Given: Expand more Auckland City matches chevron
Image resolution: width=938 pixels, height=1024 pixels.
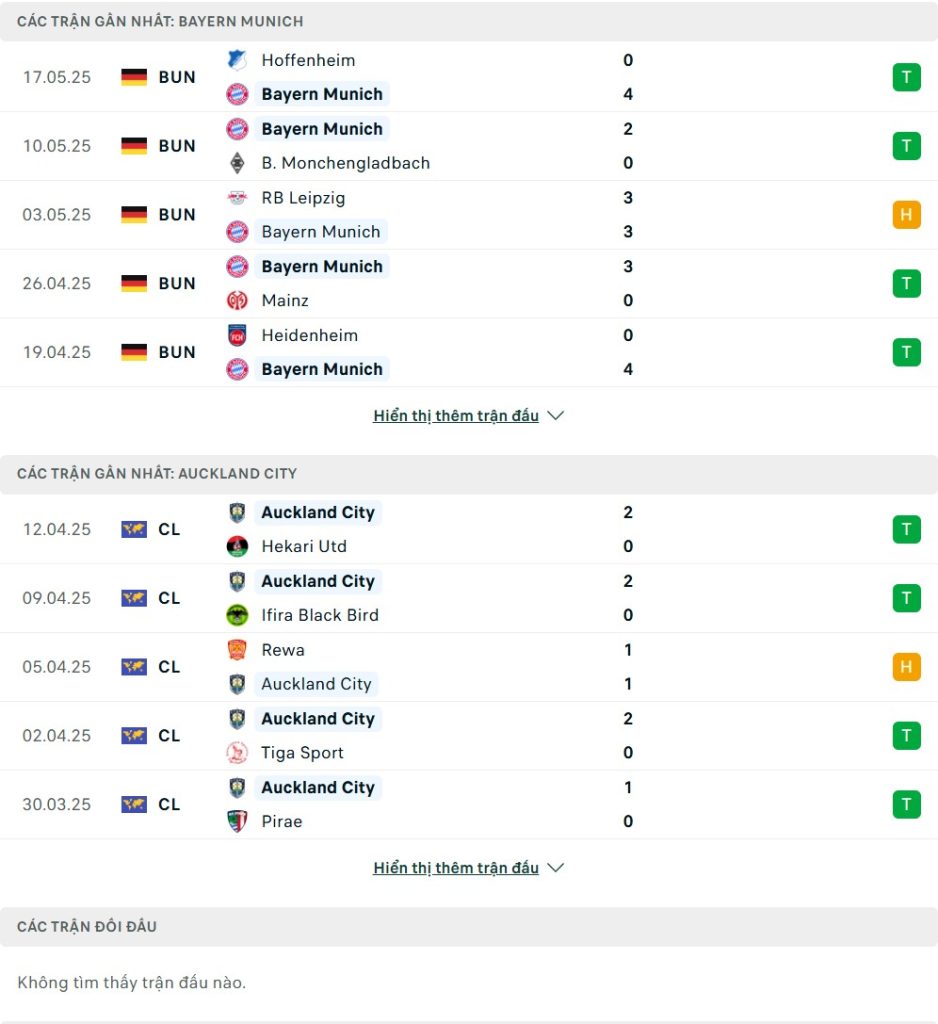Looking at the screenshot, I should coord(555,868).
